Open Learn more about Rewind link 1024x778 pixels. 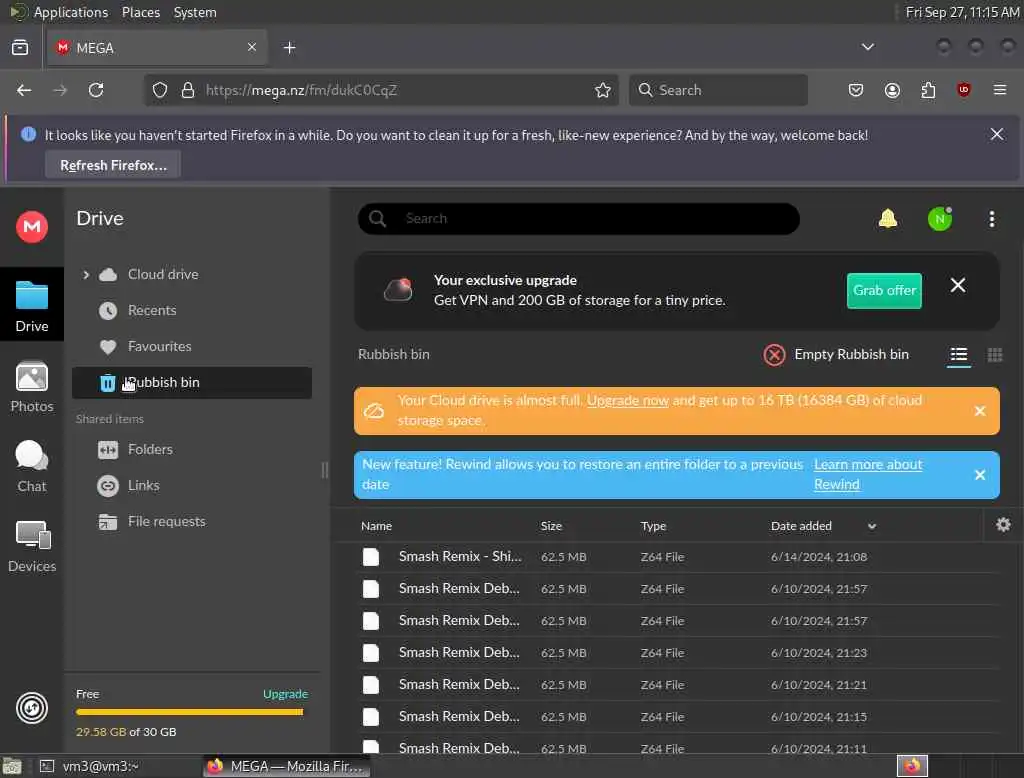tap(867, 474)
